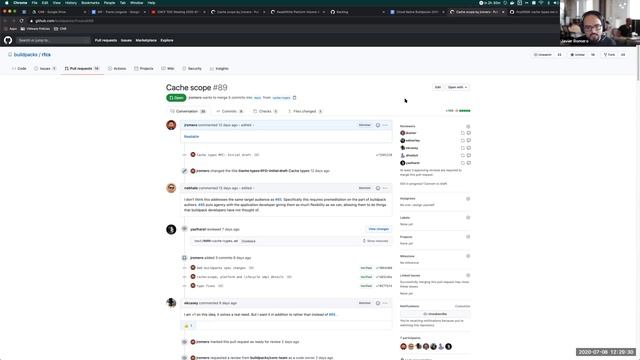
Task: Open the Chrome History menu
Action: [71, 3]
